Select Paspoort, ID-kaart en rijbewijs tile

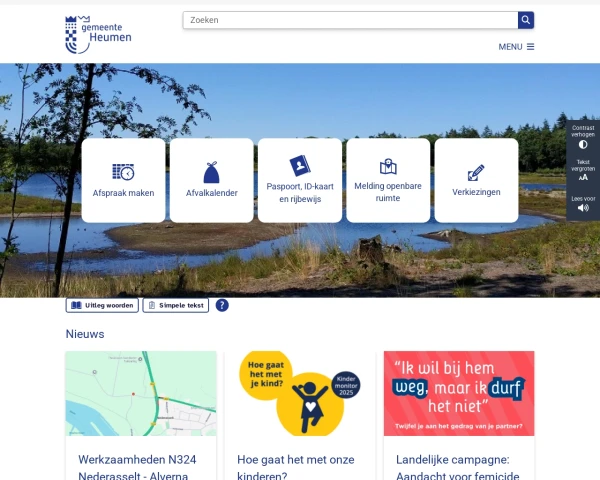click(300, 180)
